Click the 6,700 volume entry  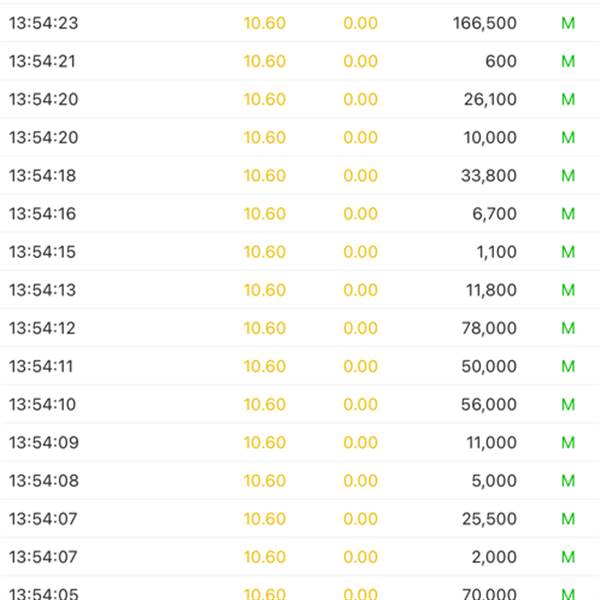tap(494, 214)
